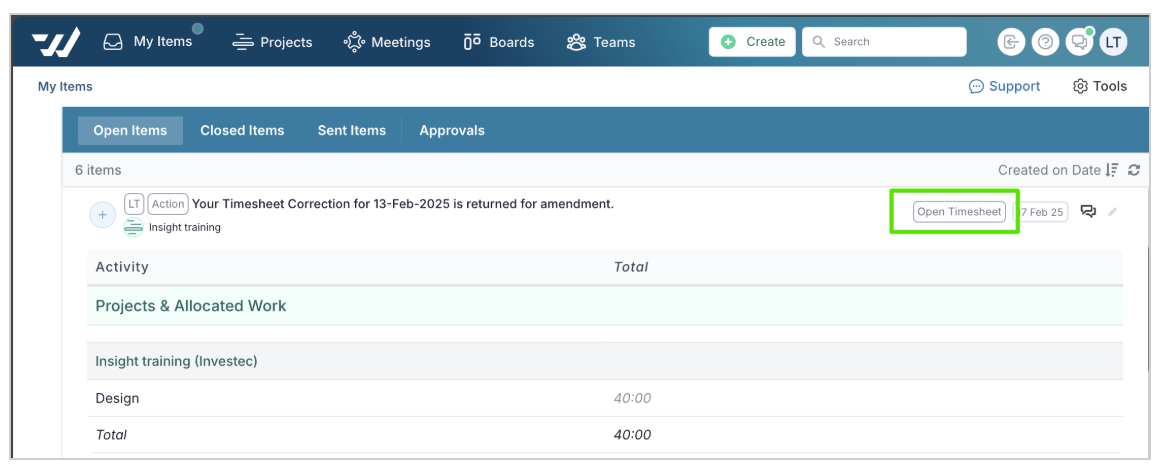This screenshot has width=1158, height=472.
Task: Click in the Search field
Action: (x=884, y=42)
